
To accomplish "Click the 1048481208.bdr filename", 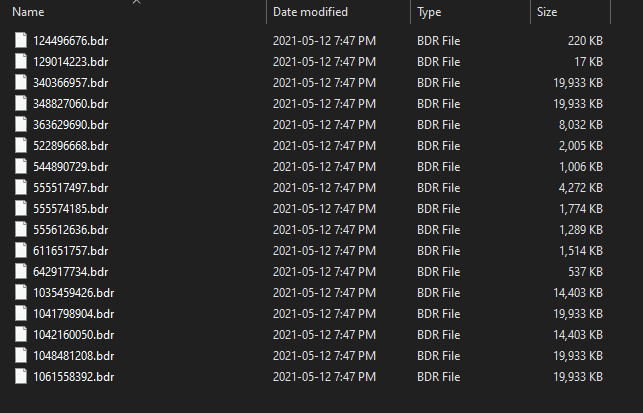I will (x=74, y=356).
